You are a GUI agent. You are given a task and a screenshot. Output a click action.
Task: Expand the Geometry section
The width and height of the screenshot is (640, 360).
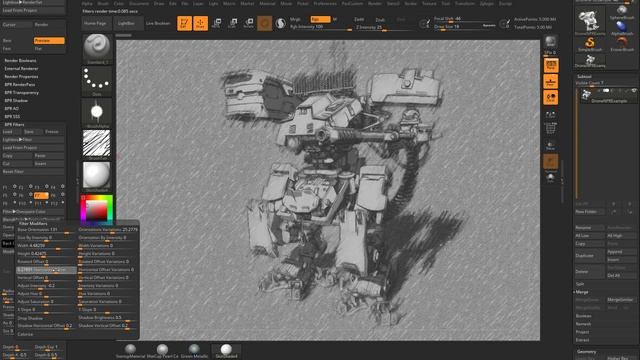click(x=587, y=352)
